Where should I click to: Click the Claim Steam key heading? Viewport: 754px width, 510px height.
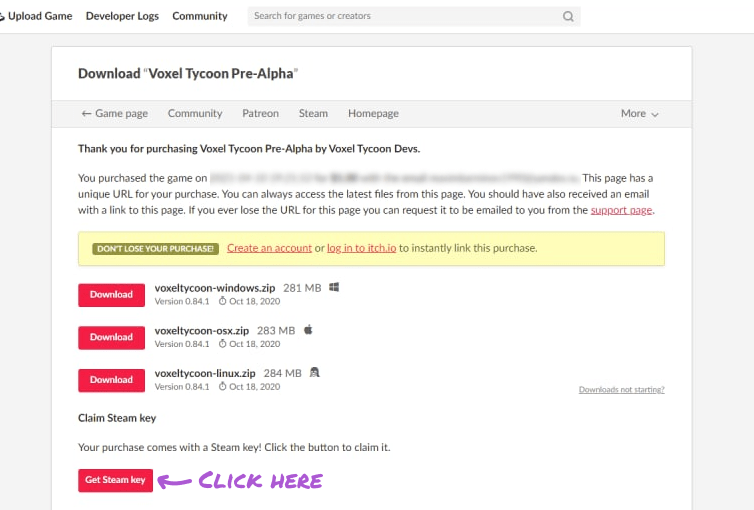pos(117,418)
